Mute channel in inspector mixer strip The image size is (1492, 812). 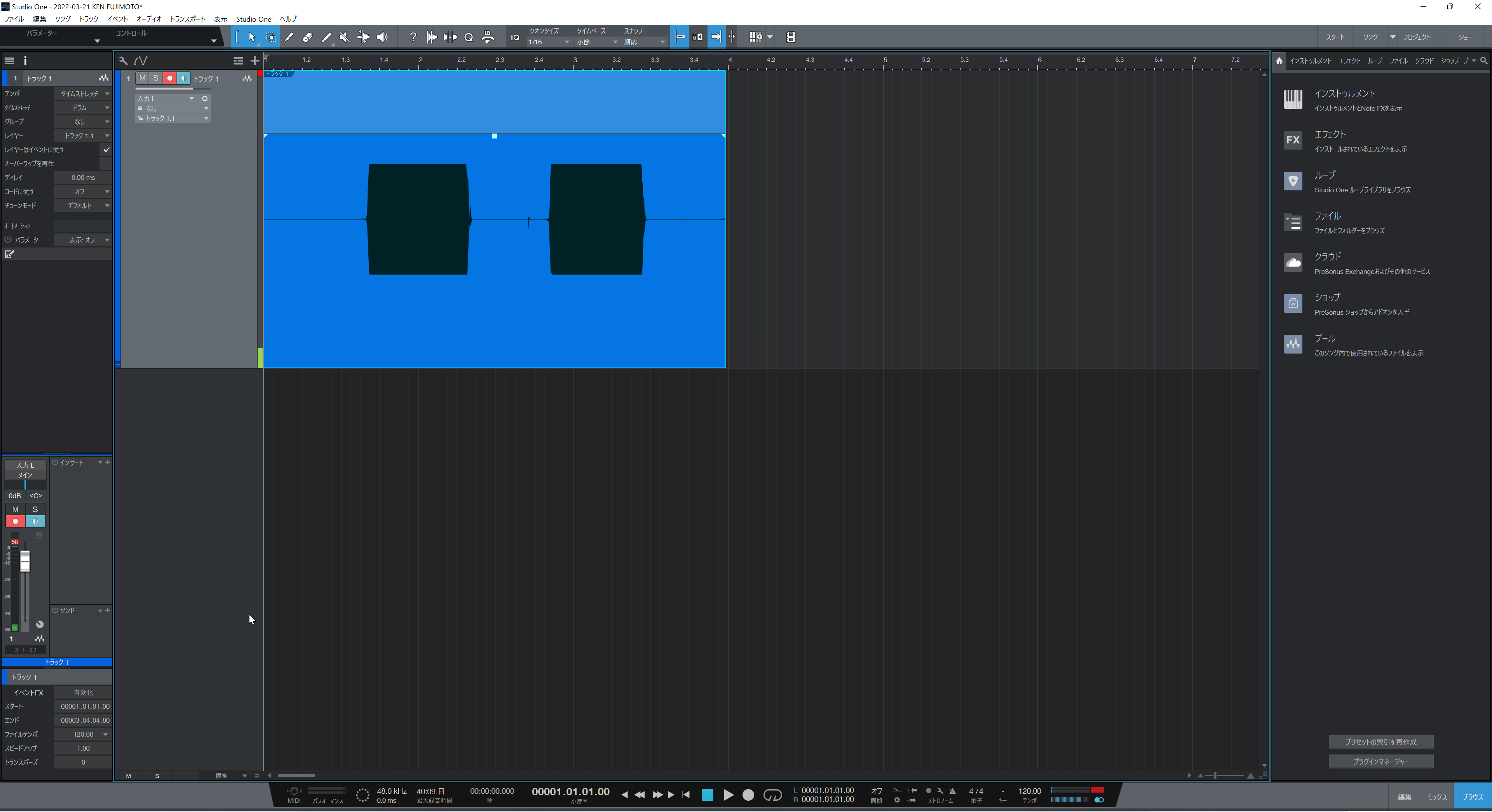[15, 509]
